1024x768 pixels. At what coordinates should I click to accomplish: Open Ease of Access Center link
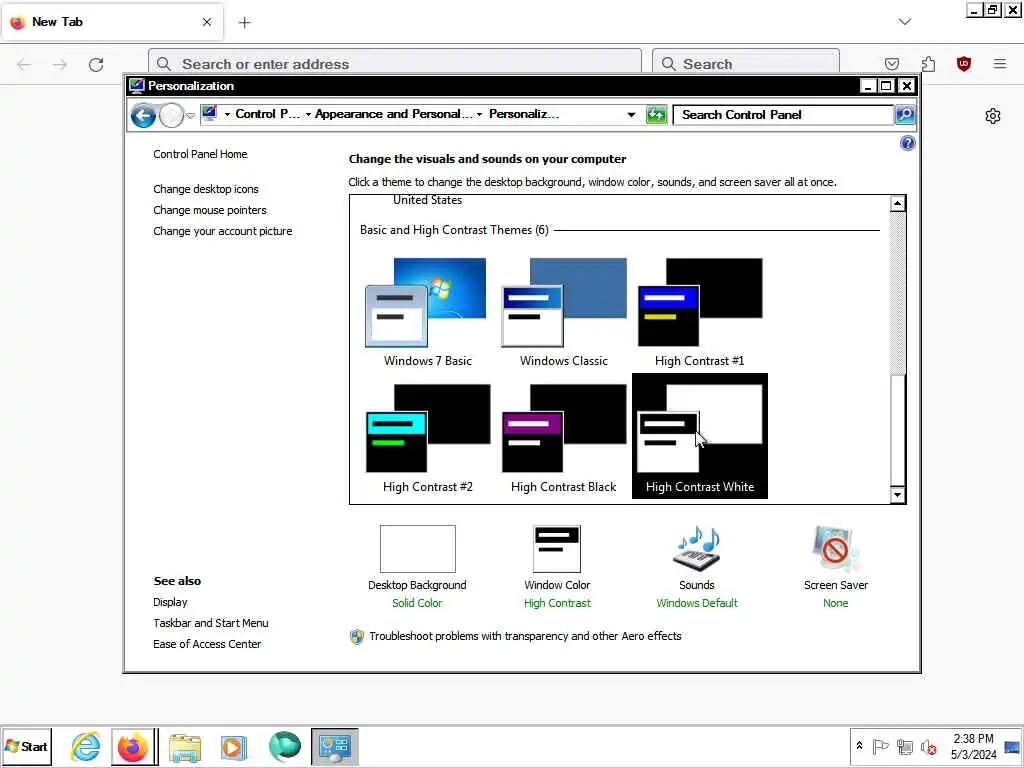[207, 644]
